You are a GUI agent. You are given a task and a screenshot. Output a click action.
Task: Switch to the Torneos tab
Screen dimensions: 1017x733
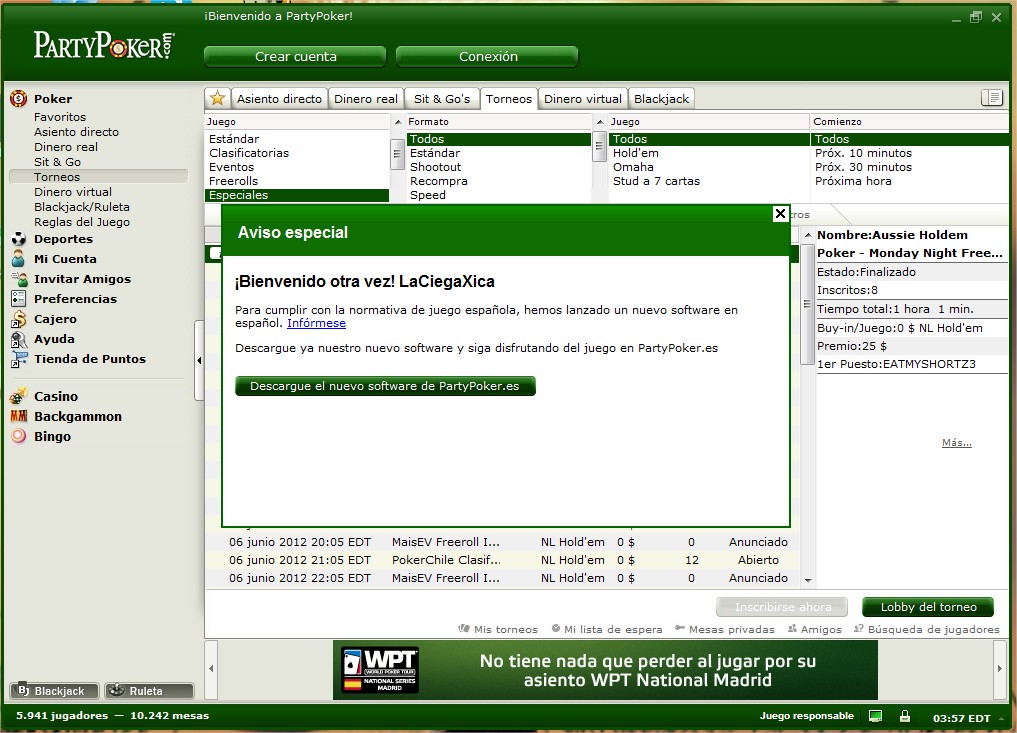coord(508,99)
